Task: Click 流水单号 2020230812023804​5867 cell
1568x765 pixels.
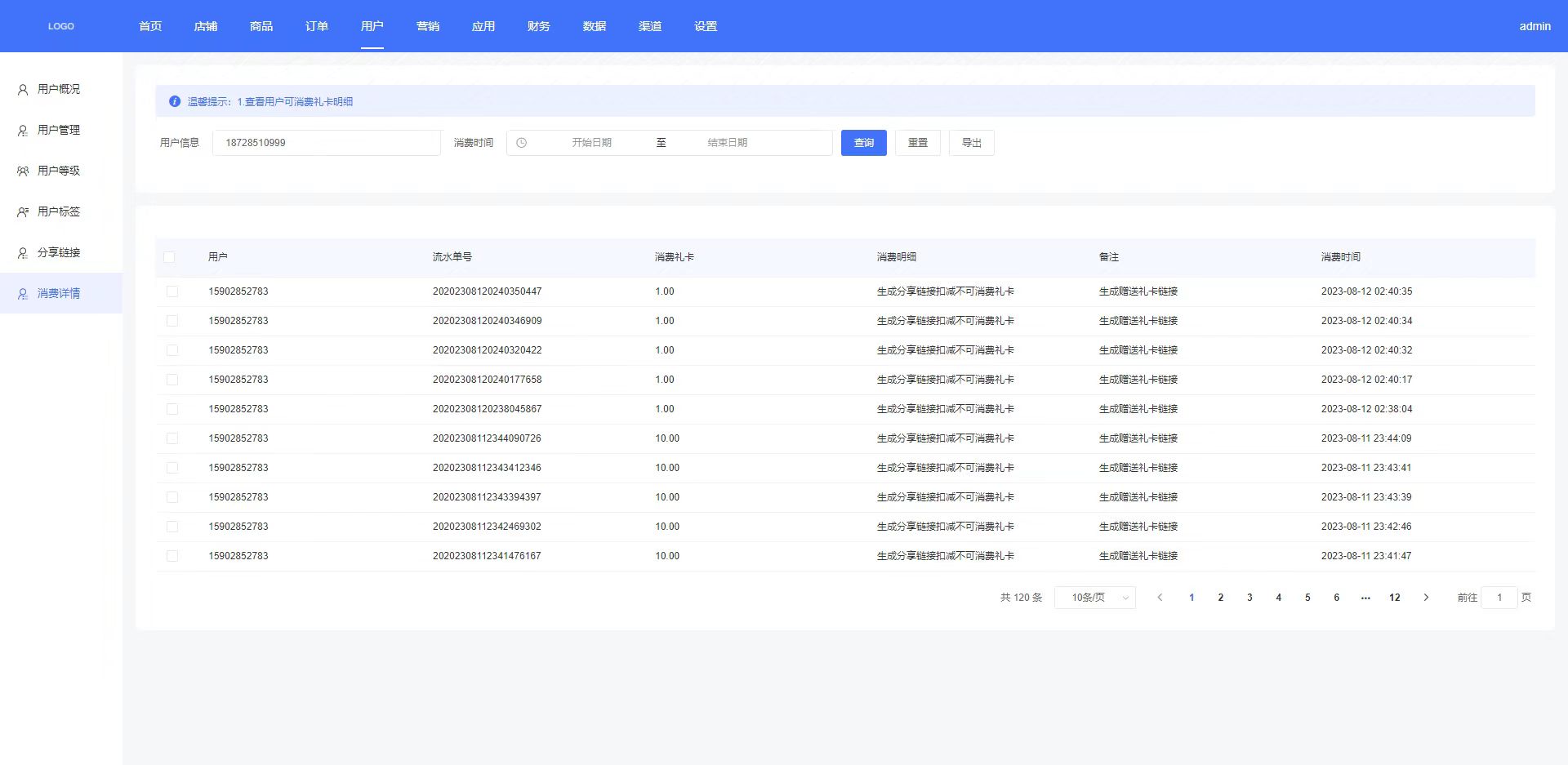Action: (487, 409)
